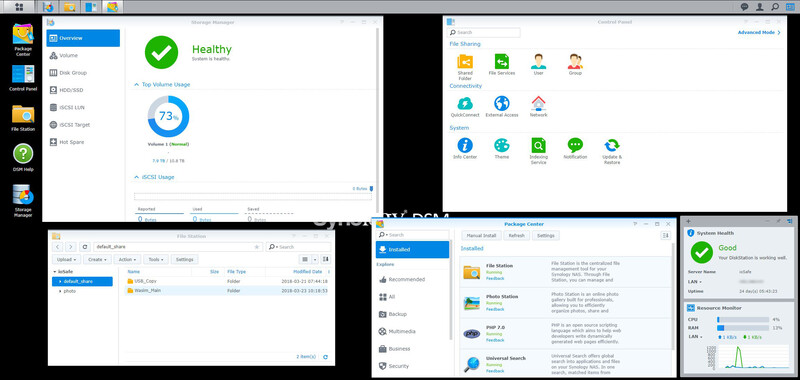Open the Upload dropdown in File Station
This screenshot has height=380, width=800.
point(65,260)
